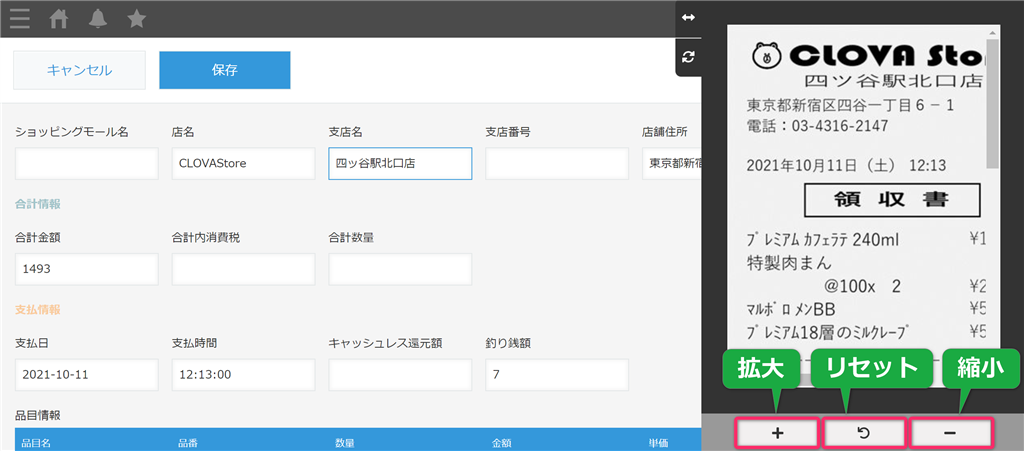
Task: Click the 金額 table column header
Action: [x=502, y=443]
